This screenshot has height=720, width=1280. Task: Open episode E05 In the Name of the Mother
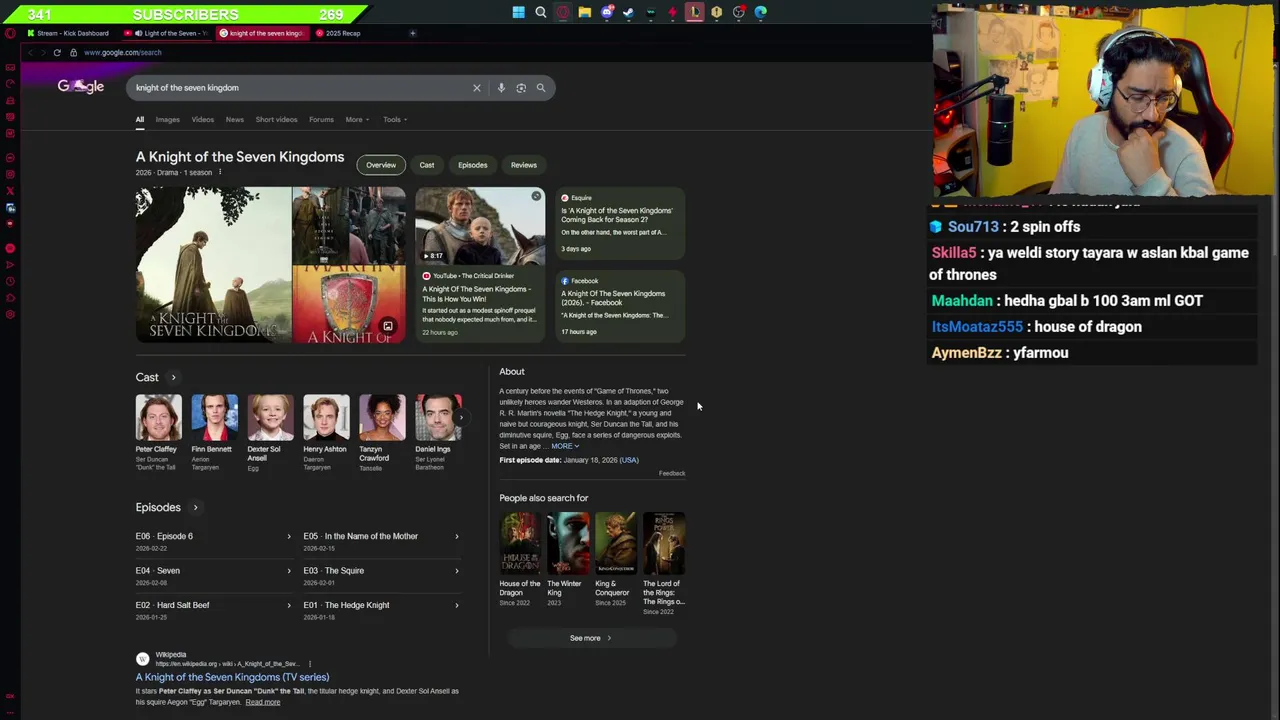[381, 541]
